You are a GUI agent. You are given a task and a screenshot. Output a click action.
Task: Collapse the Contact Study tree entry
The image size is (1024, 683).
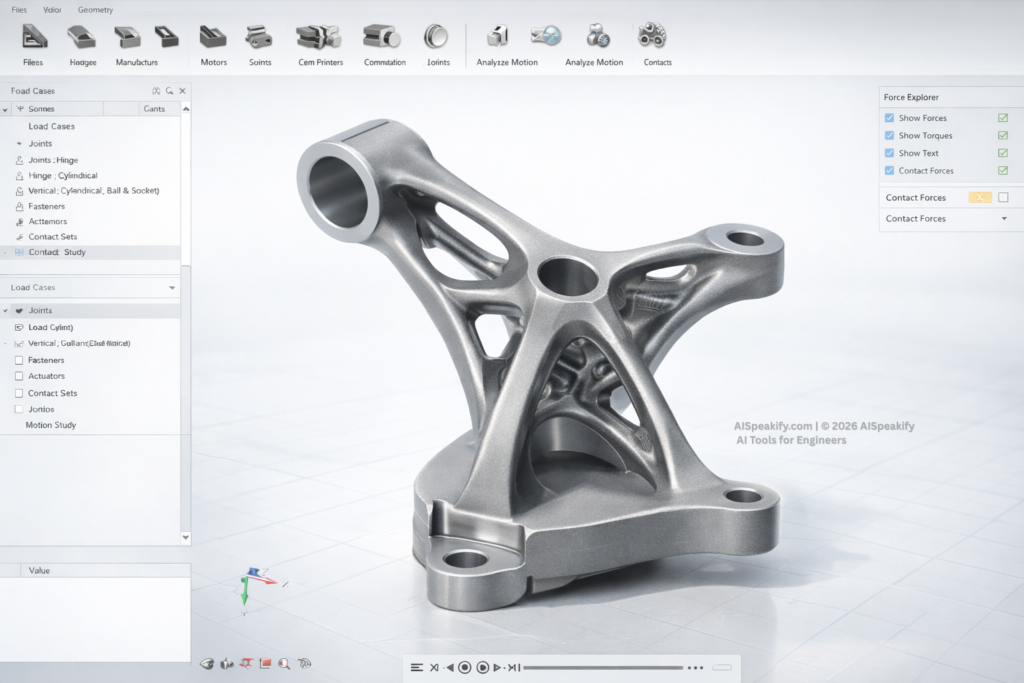click(7, 252)
